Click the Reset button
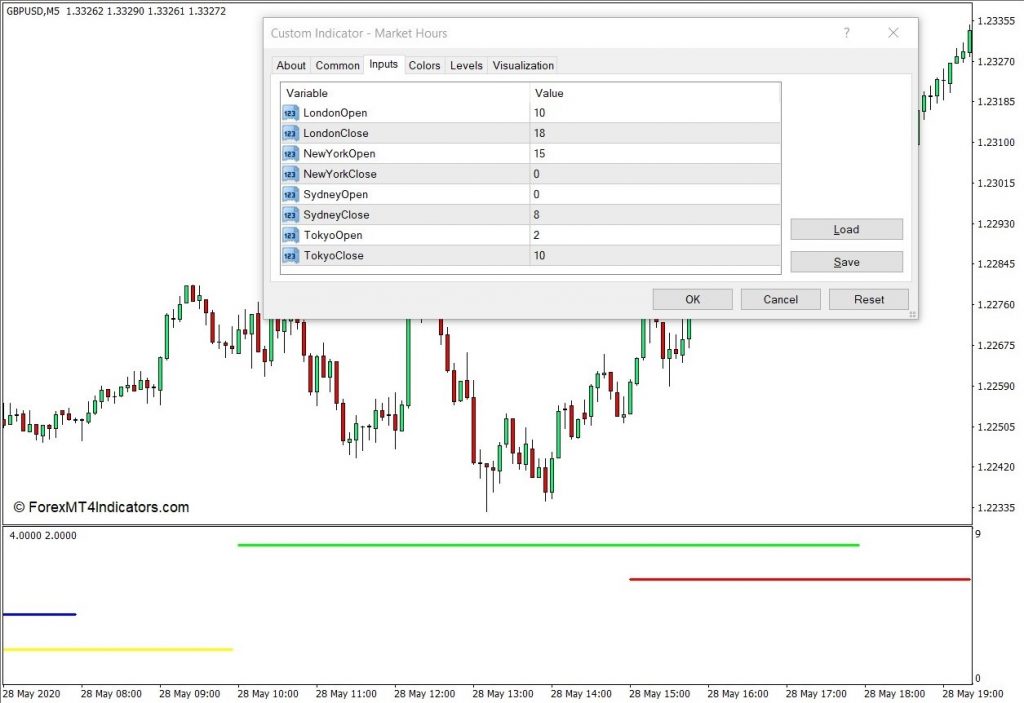The width and height of the screenshot is (1024, 703). click(869, 299)
